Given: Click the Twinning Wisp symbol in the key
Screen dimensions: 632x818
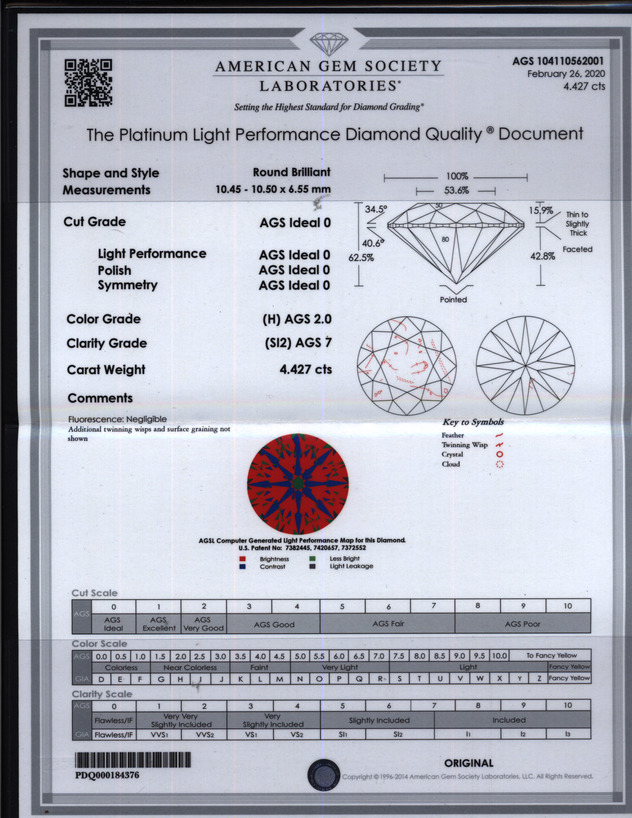Looking at the screenshot, I should [x=499, y=445].
